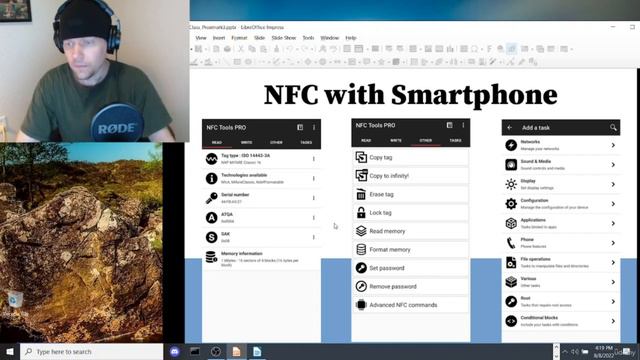The height and width of the screenshot is (360, 640).
Task: Click the Remove password row
Action: point(411,286)
